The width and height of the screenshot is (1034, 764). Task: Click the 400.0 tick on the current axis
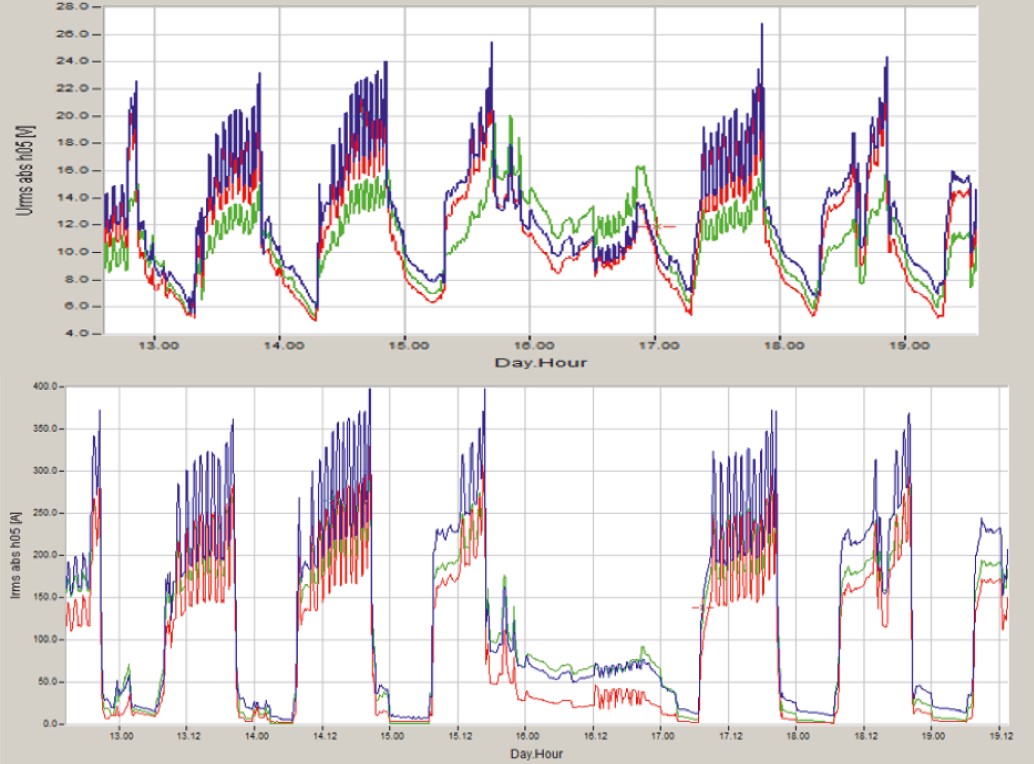tap(45, 386)
